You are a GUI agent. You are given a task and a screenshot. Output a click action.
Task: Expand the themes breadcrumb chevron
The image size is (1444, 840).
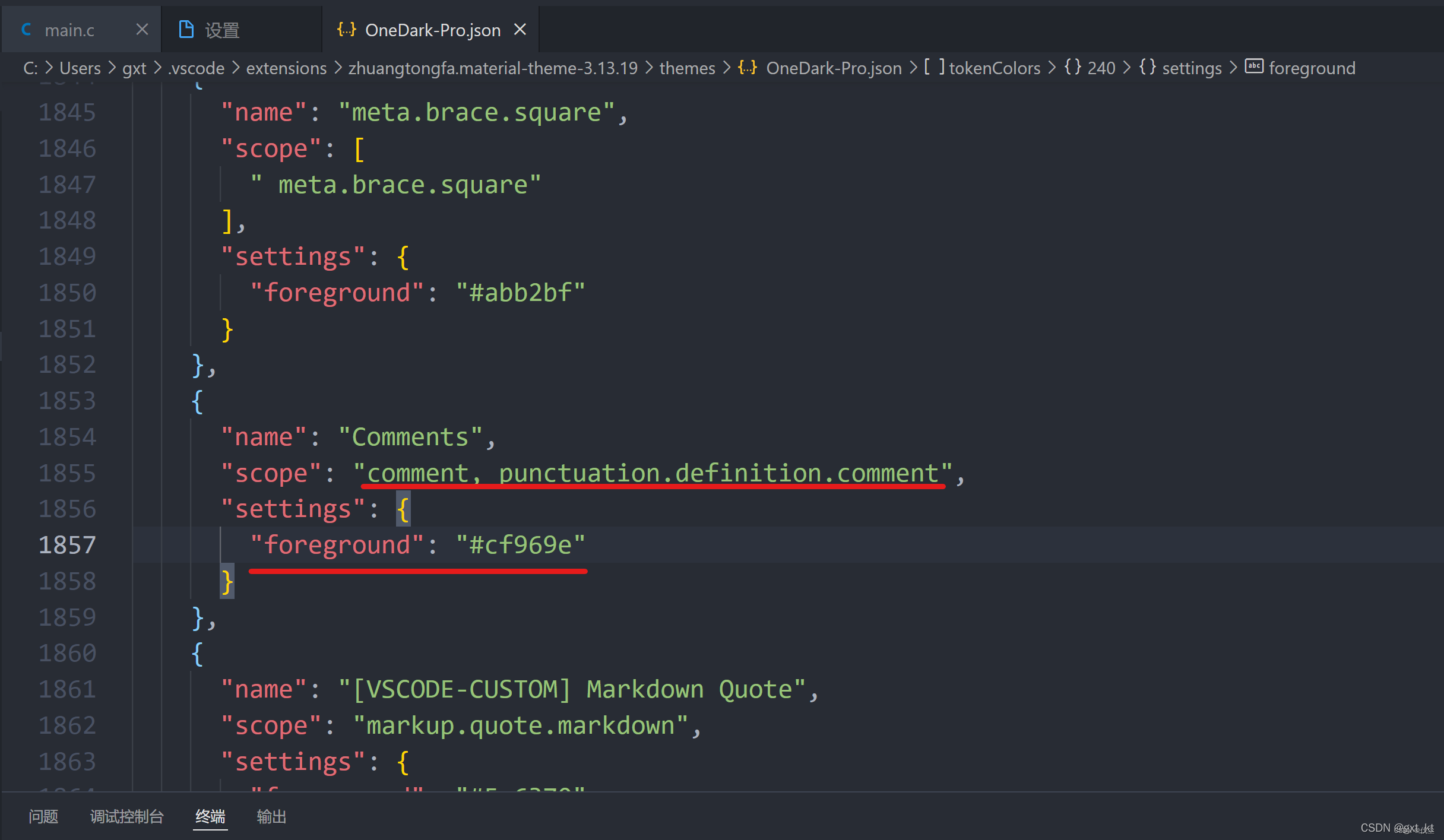click(x=726, y=68)
